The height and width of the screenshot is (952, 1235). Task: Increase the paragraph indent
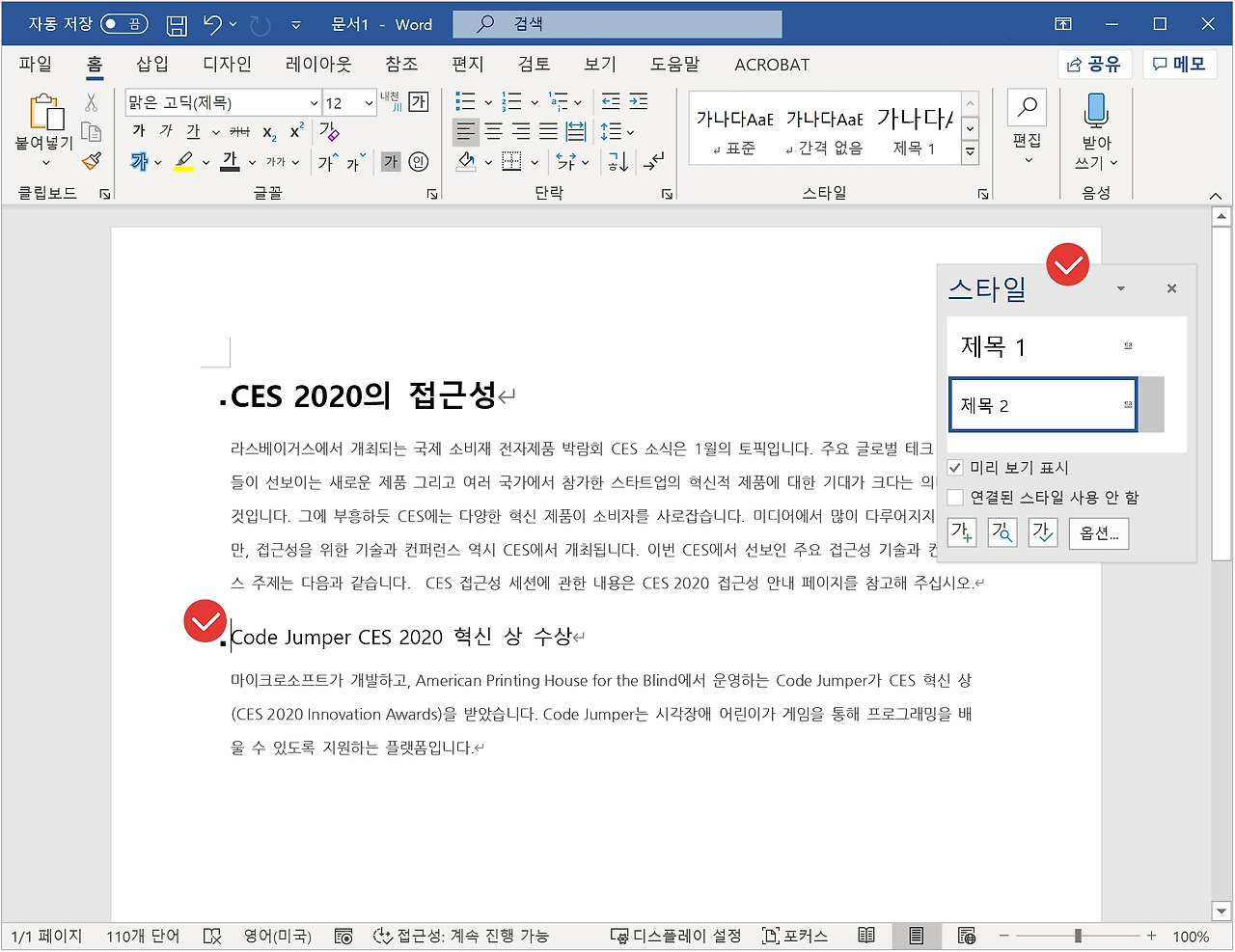pyautogui.click(x=639, y=101)
